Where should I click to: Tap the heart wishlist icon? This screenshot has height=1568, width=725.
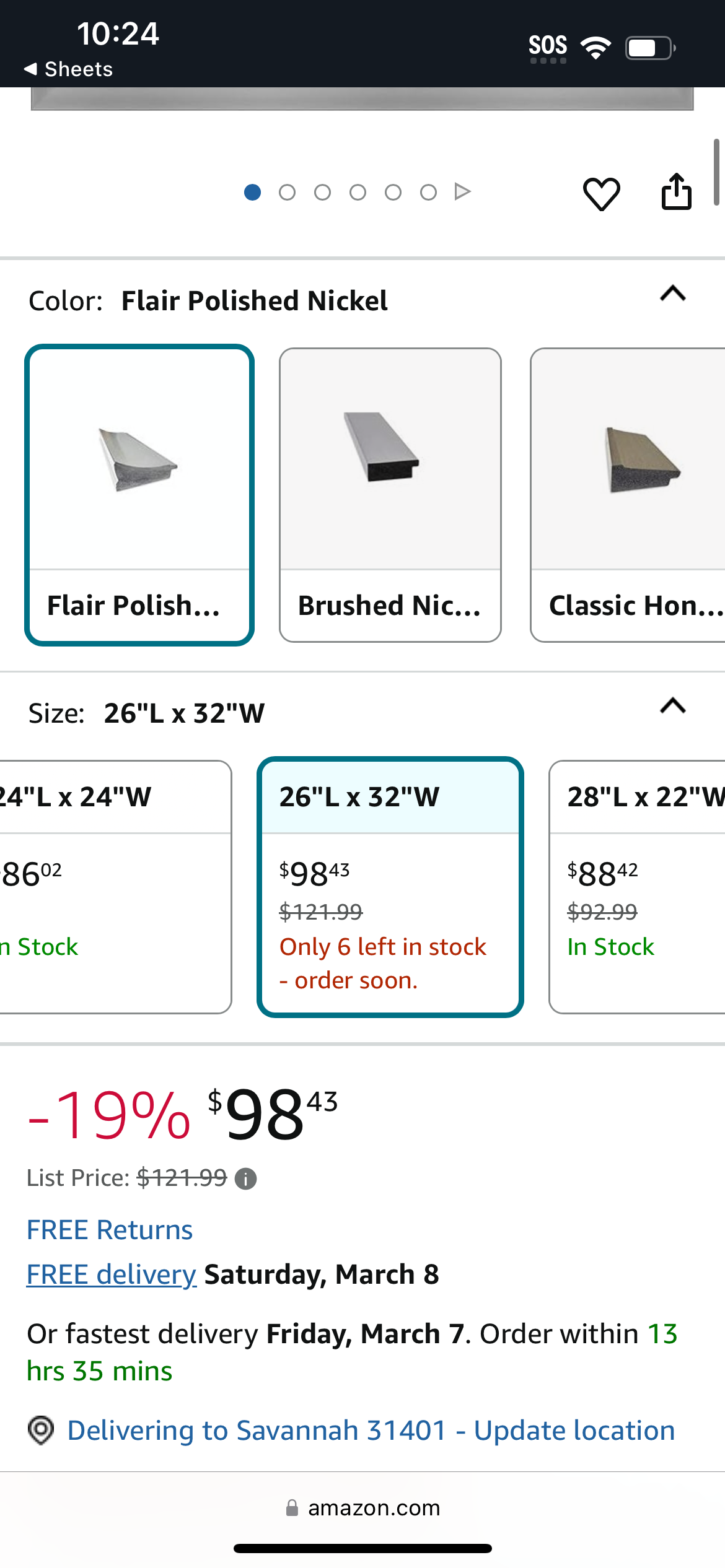coord(601,193)
